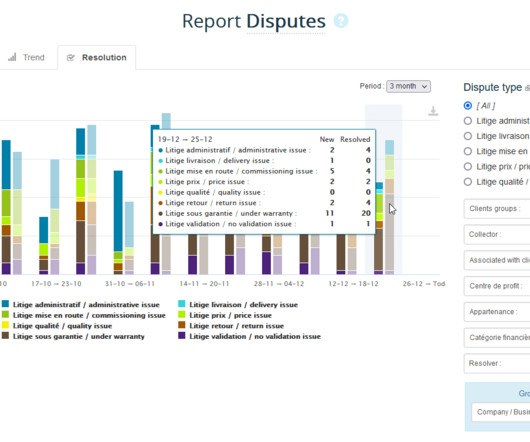Viewport: 530px width, 442px height.
Task: Click legend text 'Litige retour / return issue'
Action: (236, 326)
